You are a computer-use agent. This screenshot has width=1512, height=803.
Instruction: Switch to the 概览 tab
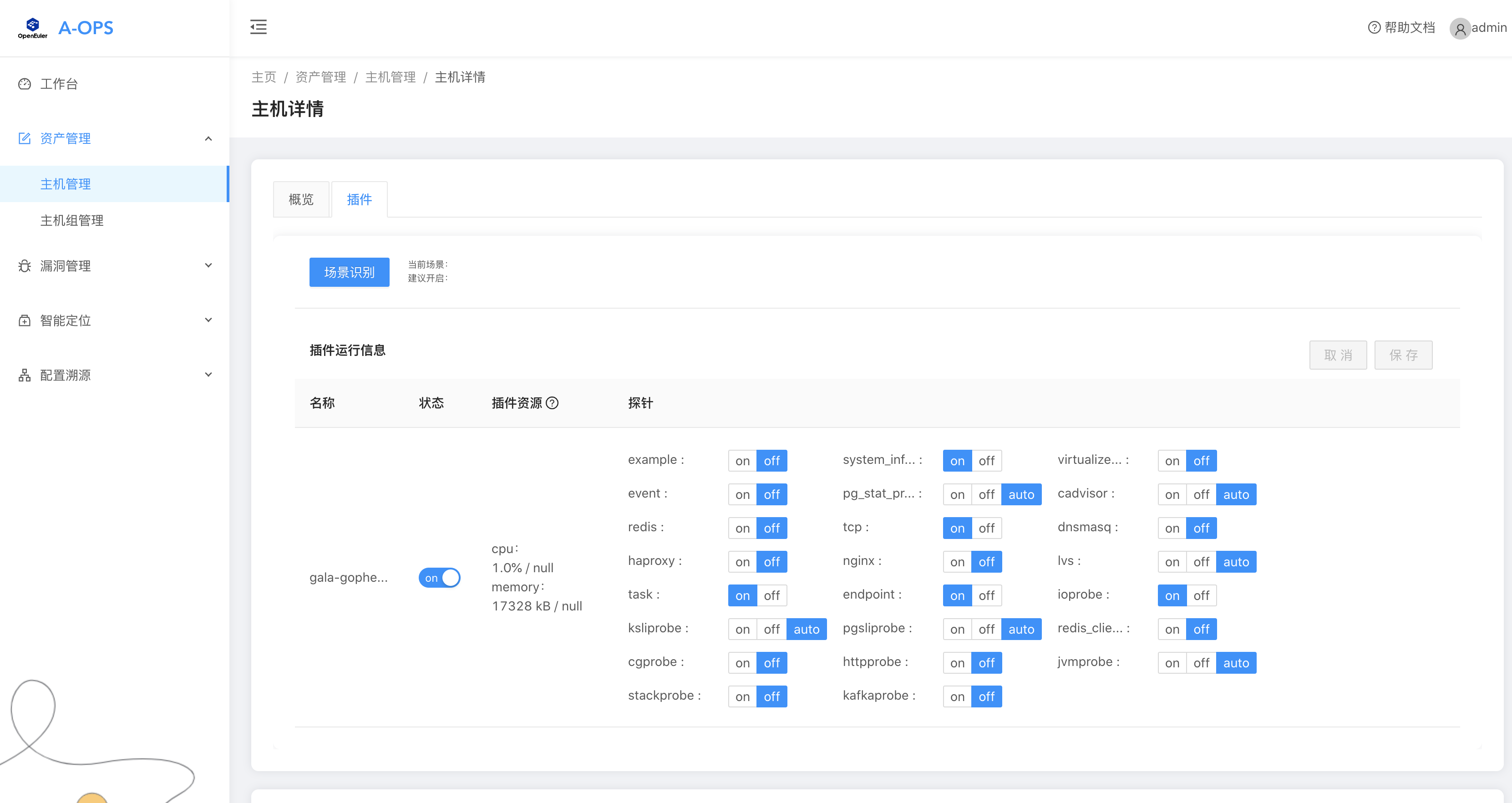(x=301, y=199)
